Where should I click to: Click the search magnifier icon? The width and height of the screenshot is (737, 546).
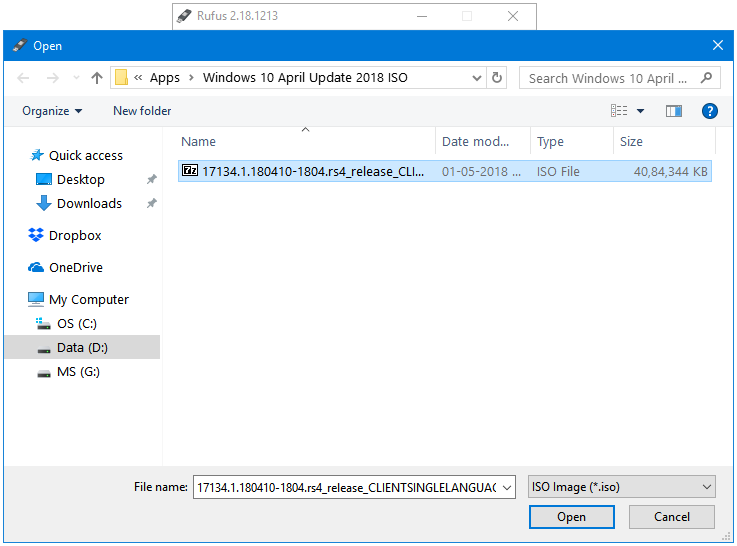pos(706,78)
